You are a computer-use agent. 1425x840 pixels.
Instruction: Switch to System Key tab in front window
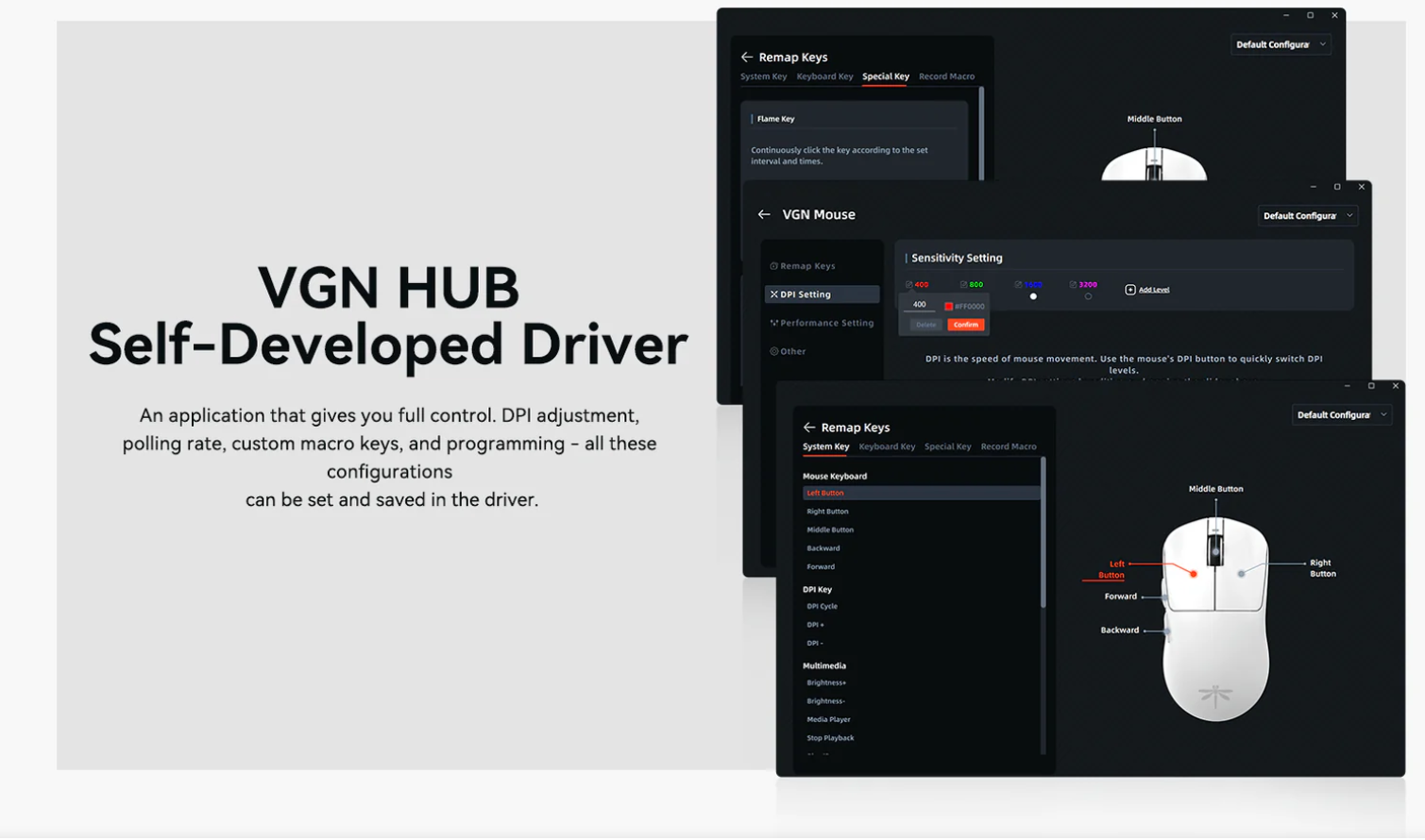tap(826, 446)
